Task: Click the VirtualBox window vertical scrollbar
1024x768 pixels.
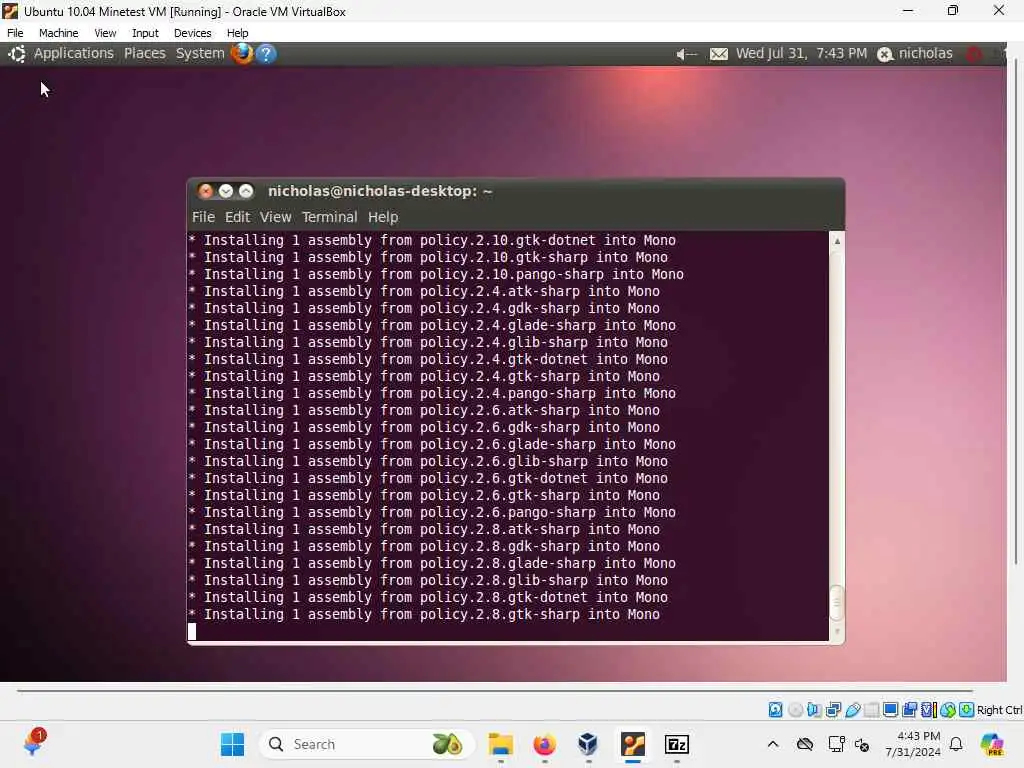Action: pyautogui.click(x=1016, y=312)
